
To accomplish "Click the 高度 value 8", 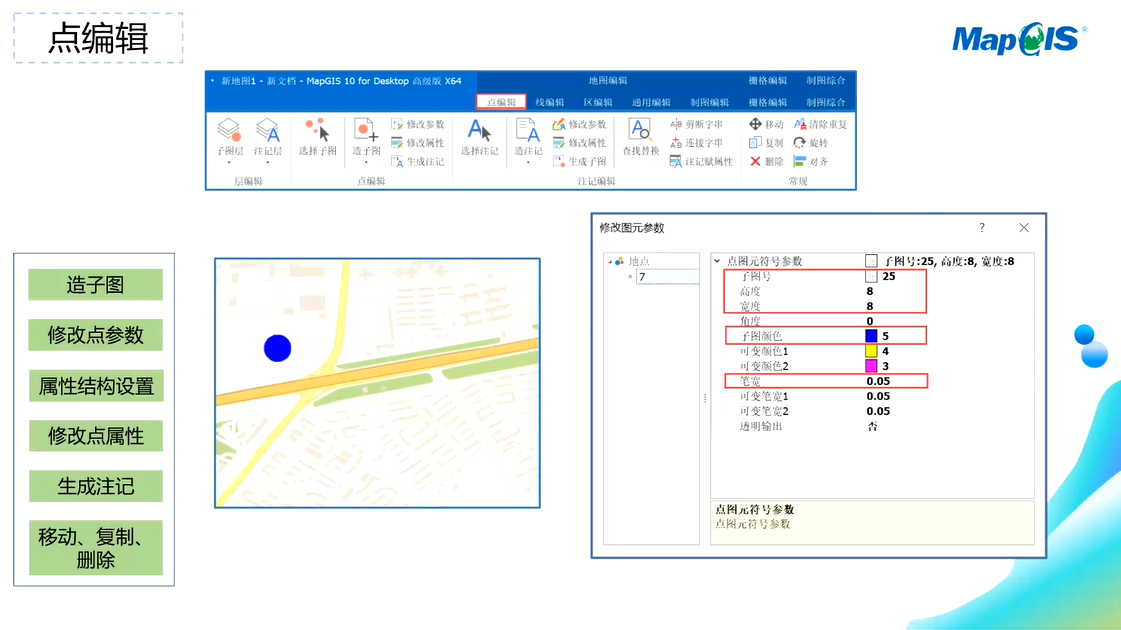I will point(869,291).
